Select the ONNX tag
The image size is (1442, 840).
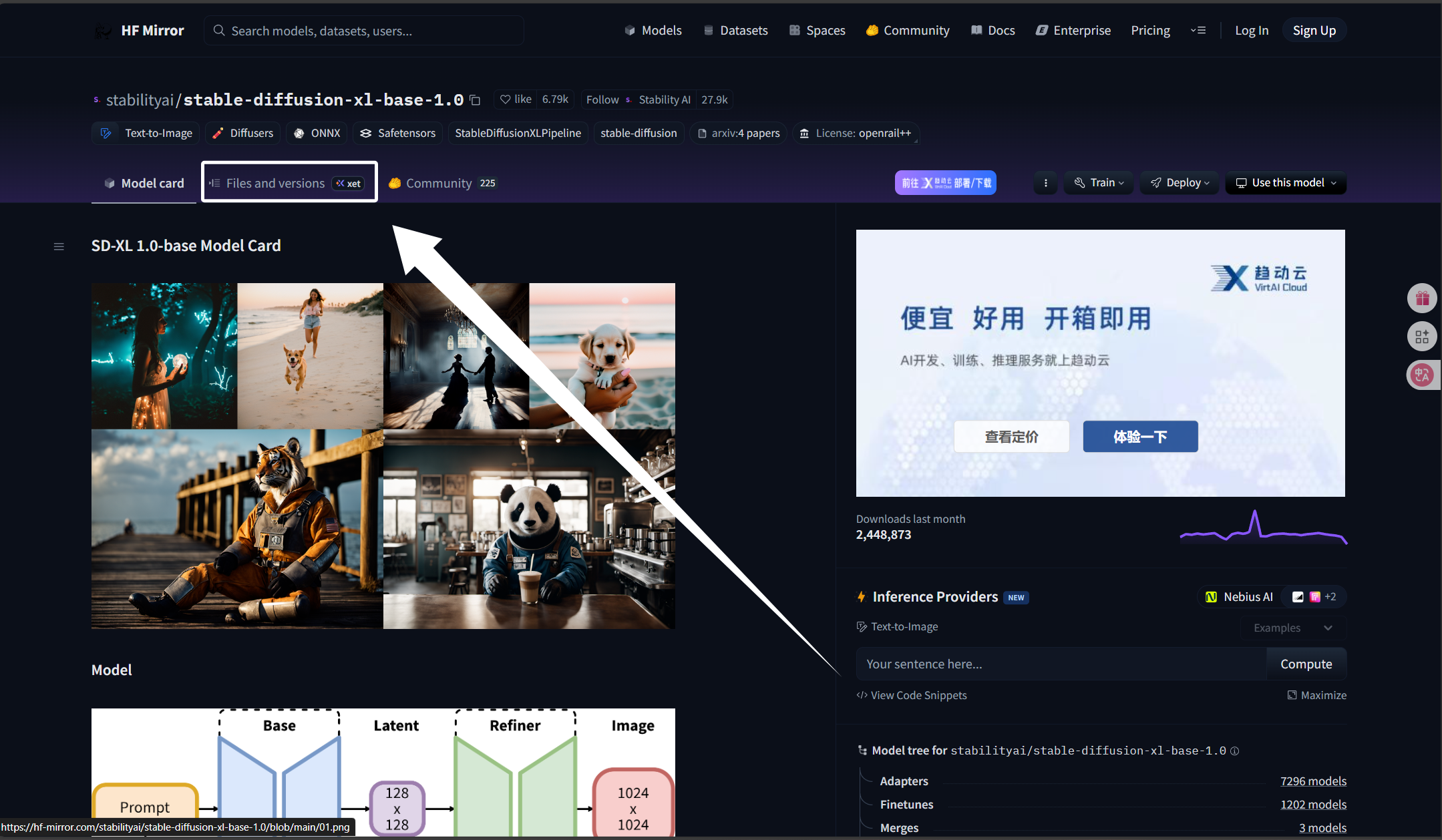317,133
